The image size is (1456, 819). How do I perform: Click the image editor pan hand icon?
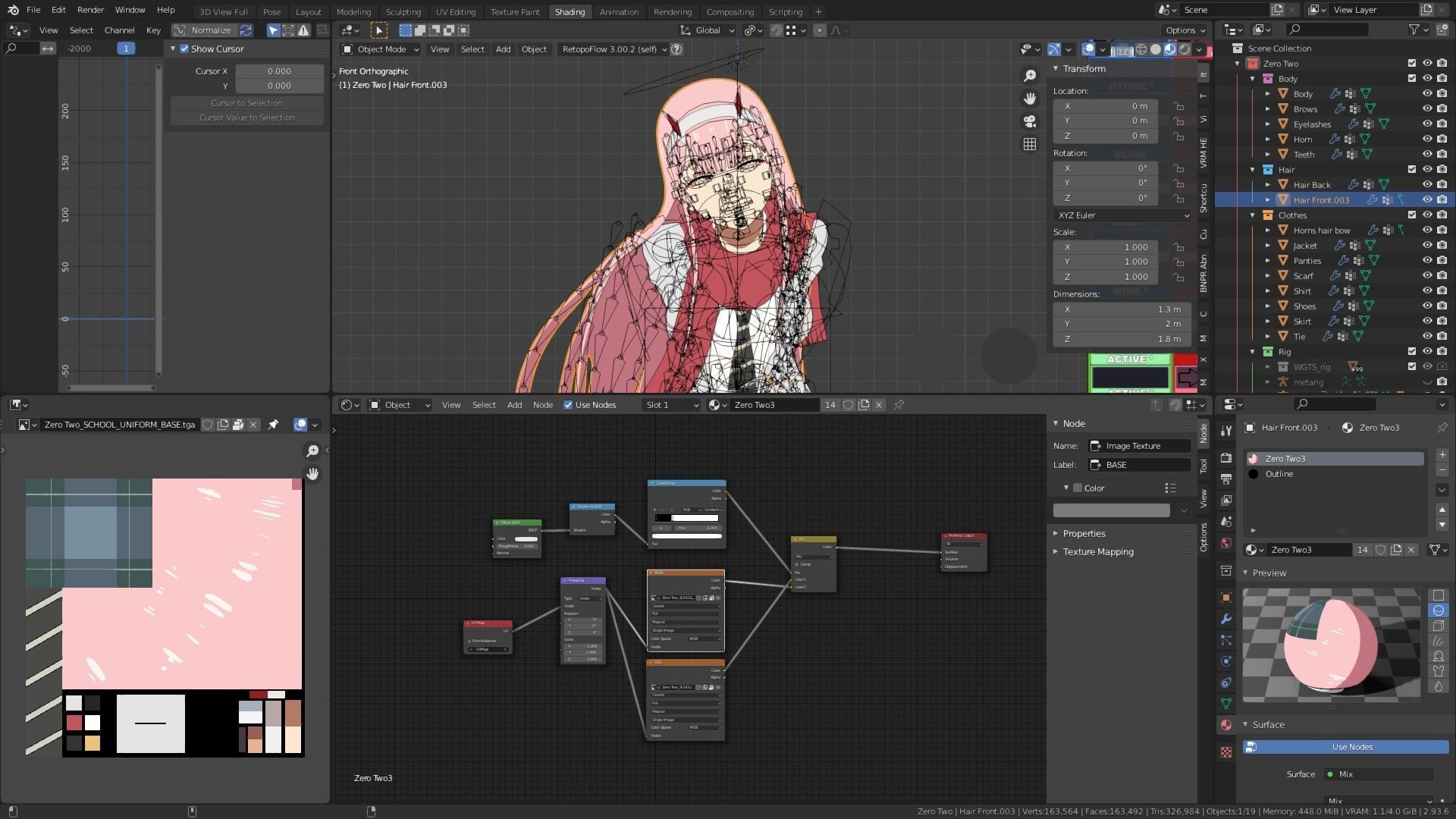(x=312, y=474)
